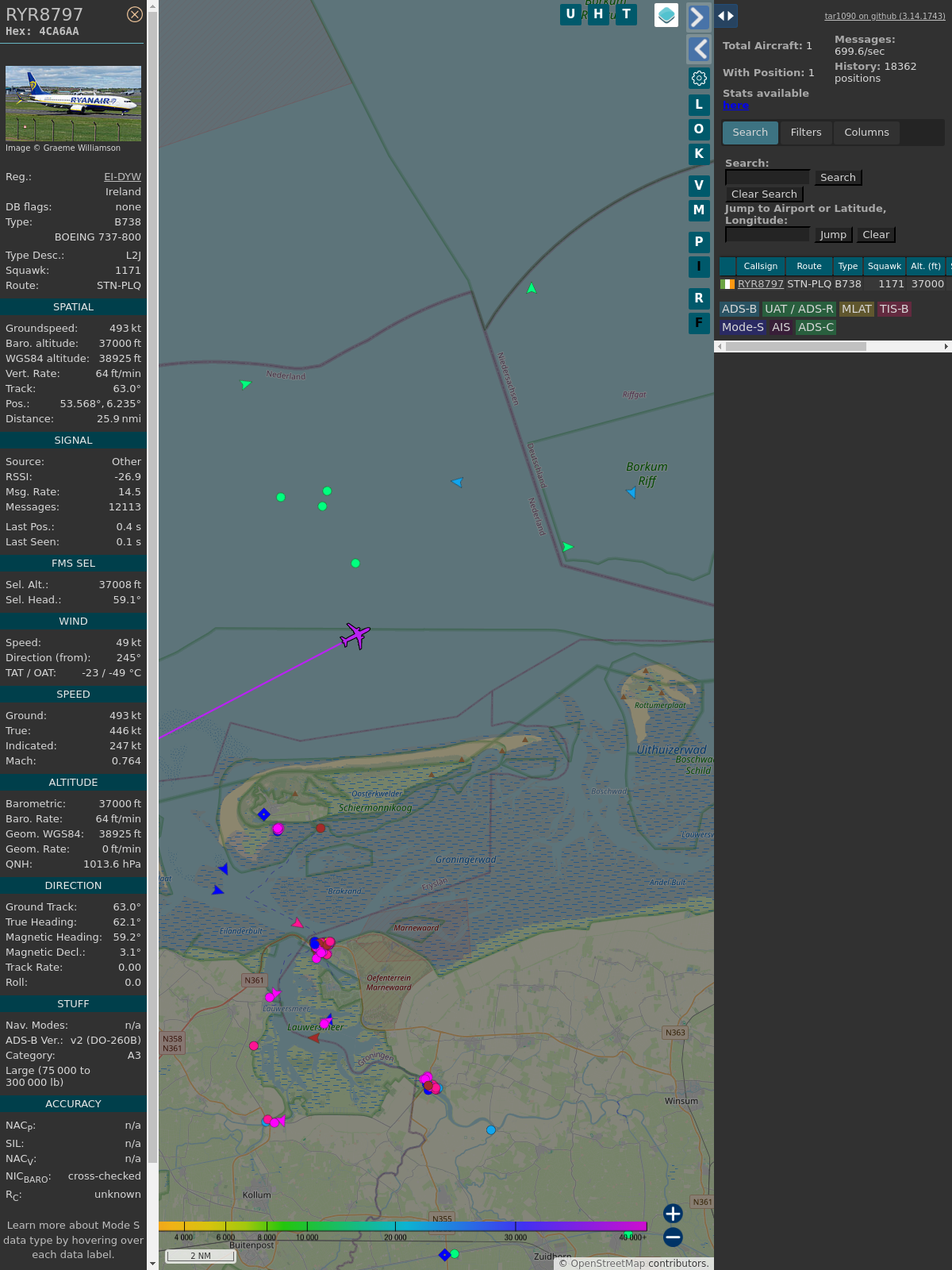Viewport: 952px width, 1270px height.
Task: Toggle the O map button
Action: click(x=699, y=129)
